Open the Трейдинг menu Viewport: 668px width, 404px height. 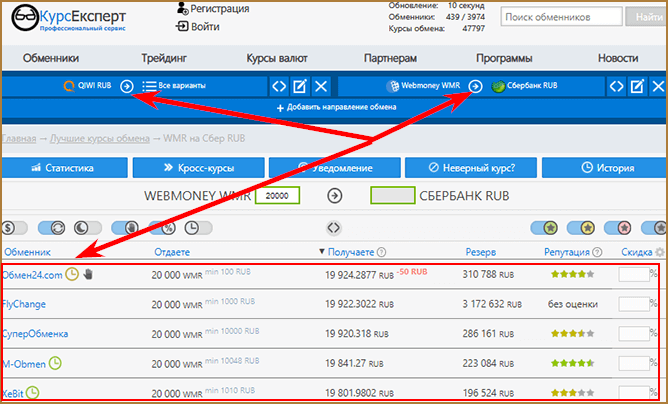tap(164, 58)
